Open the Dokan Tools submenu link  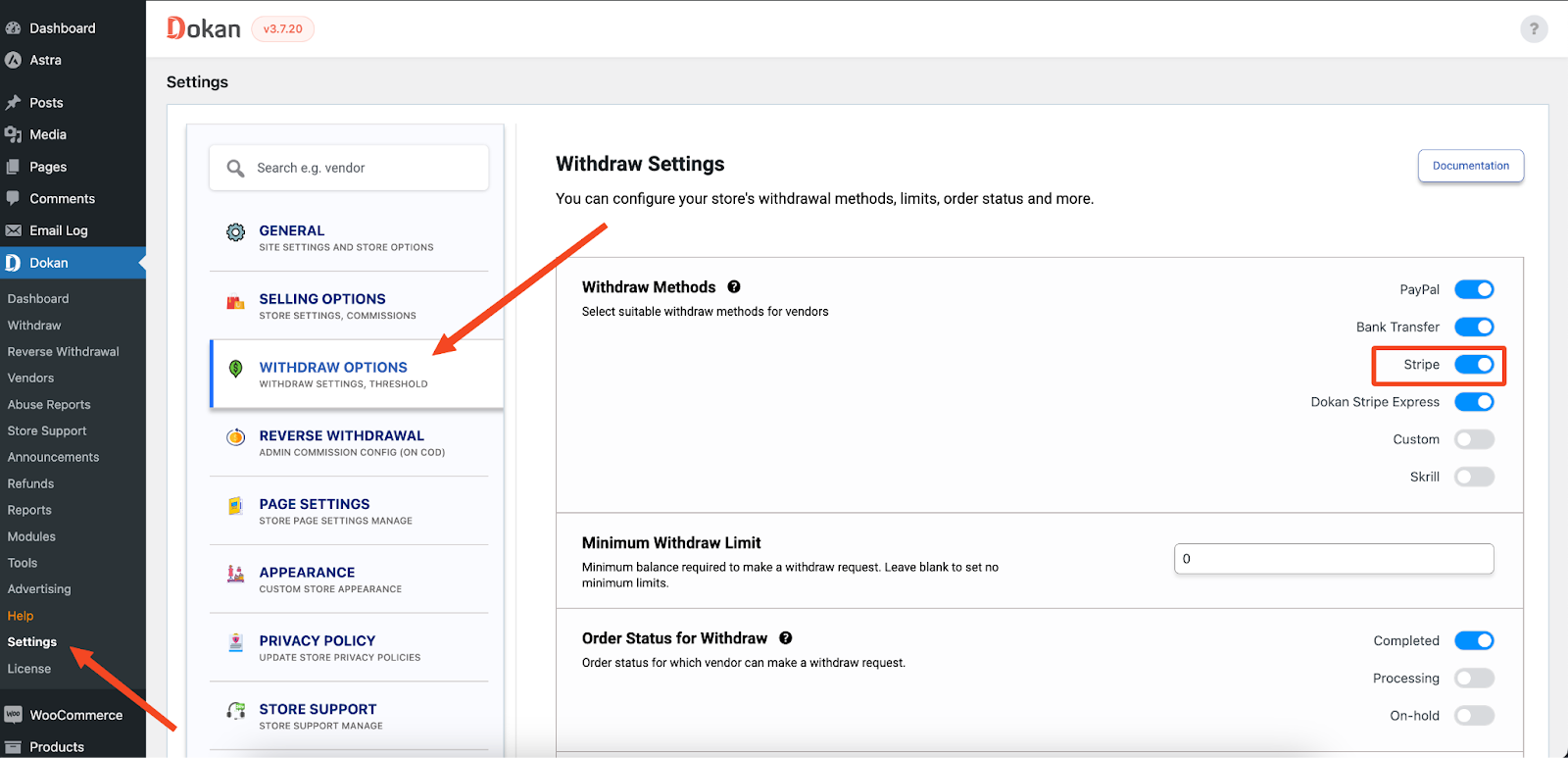point(23,563)
